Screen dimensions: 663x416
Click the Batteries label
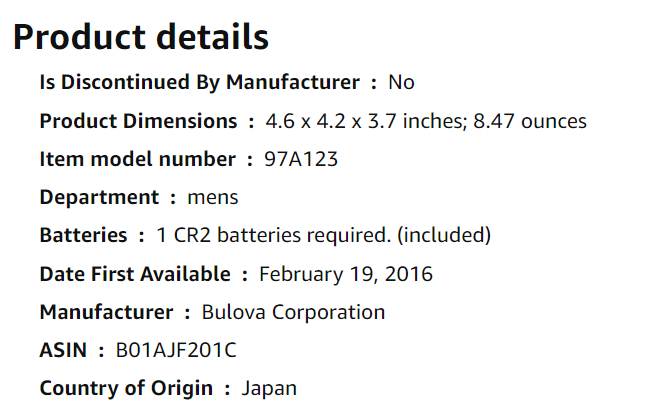(x=83, y=236)
